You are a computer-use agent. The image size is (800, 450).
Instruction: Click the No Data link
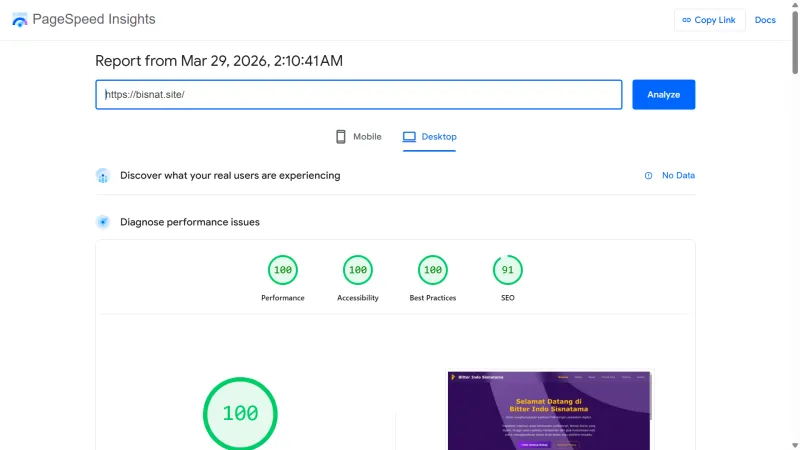coord(678,176)
